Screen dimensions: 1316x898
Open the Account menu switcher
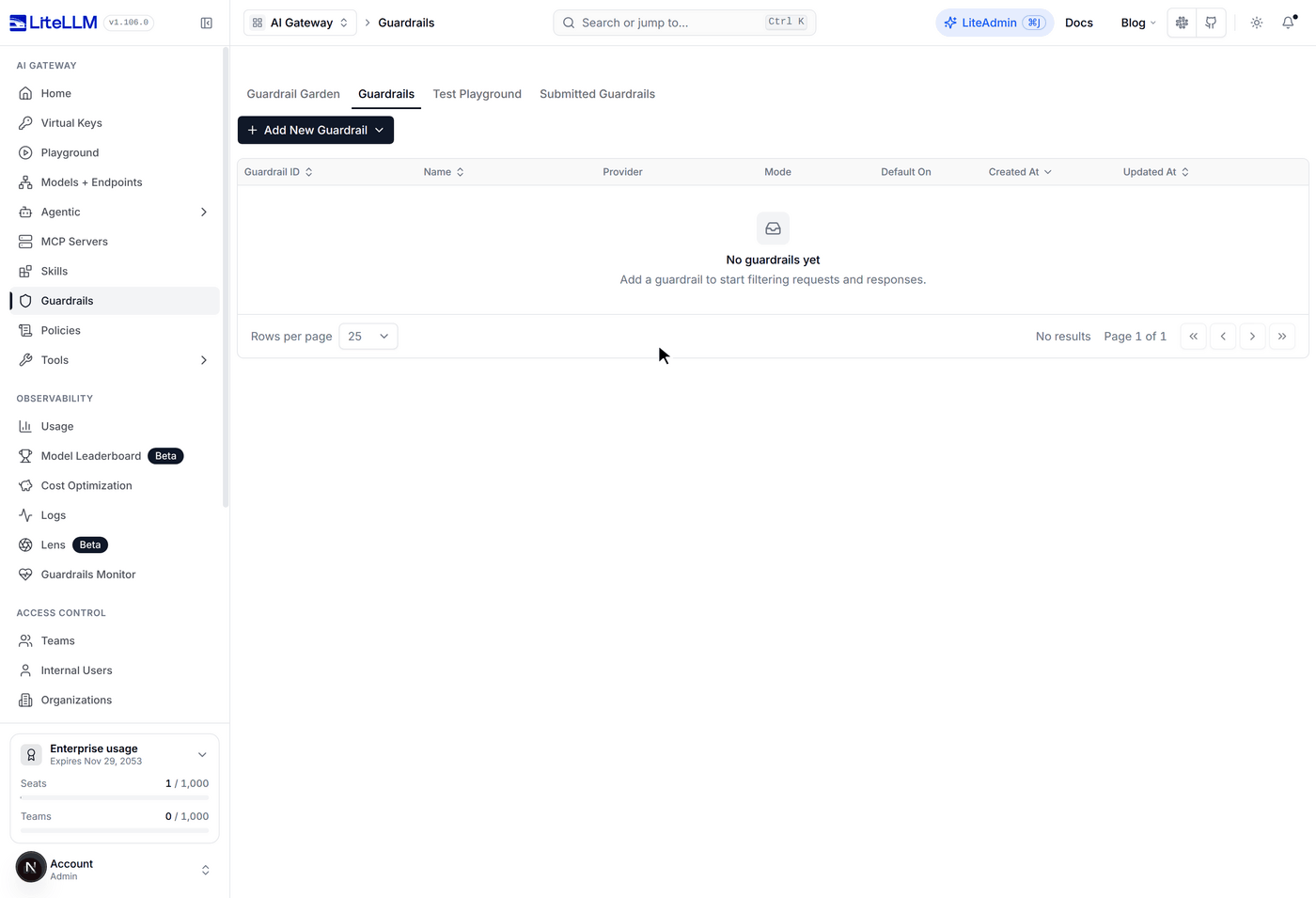[206, 870]
